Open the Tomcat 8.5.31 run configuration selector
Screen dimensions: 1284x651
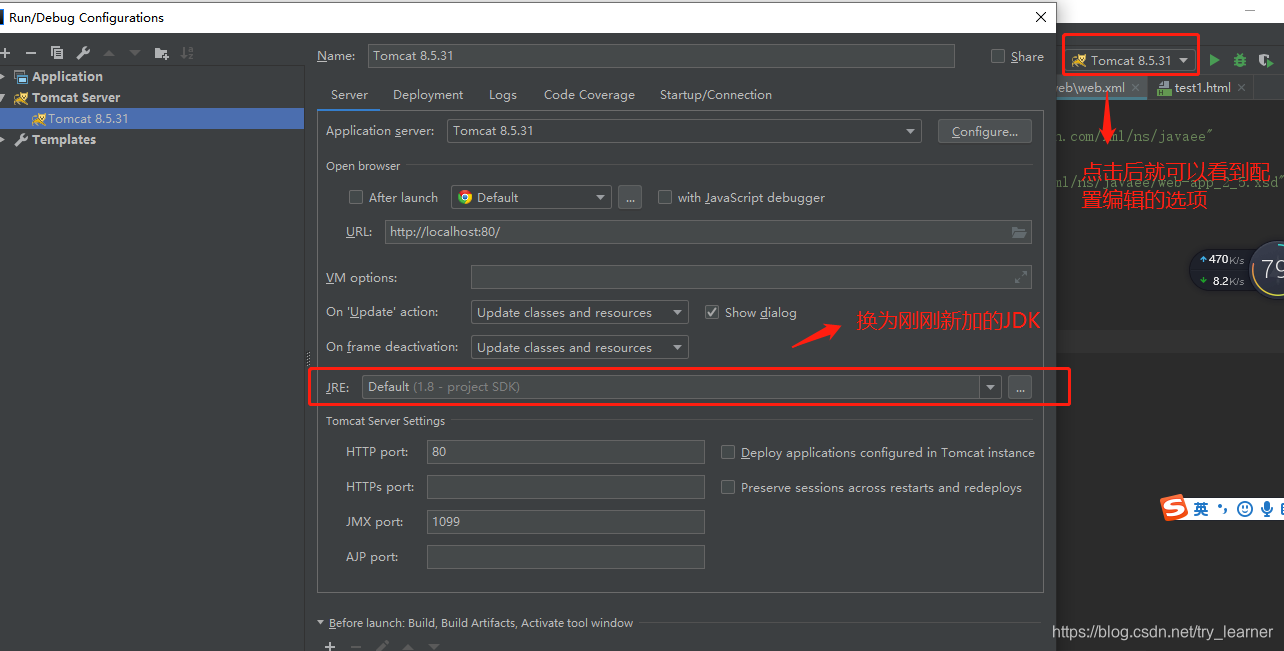pyautogui.click(x=1131, y=60)
